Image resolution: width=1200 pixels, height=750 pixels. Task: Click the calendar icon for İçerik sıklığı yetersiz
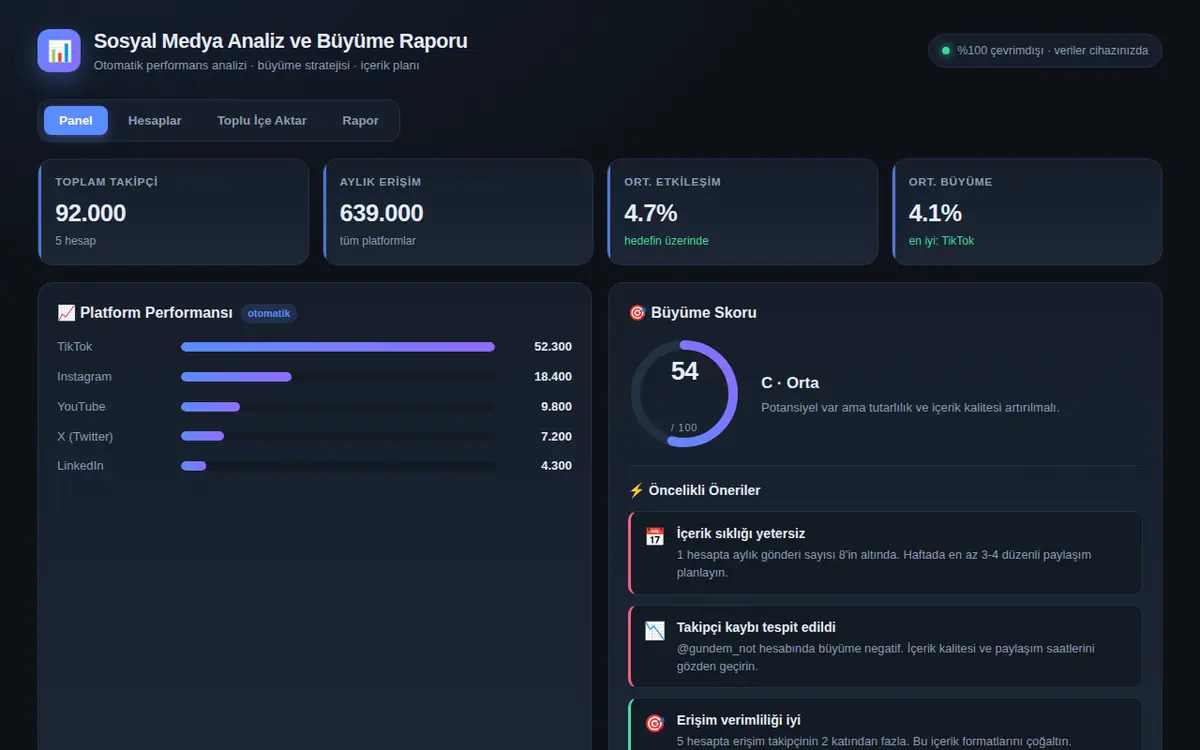pyautogui.click(x=655, y=537)
